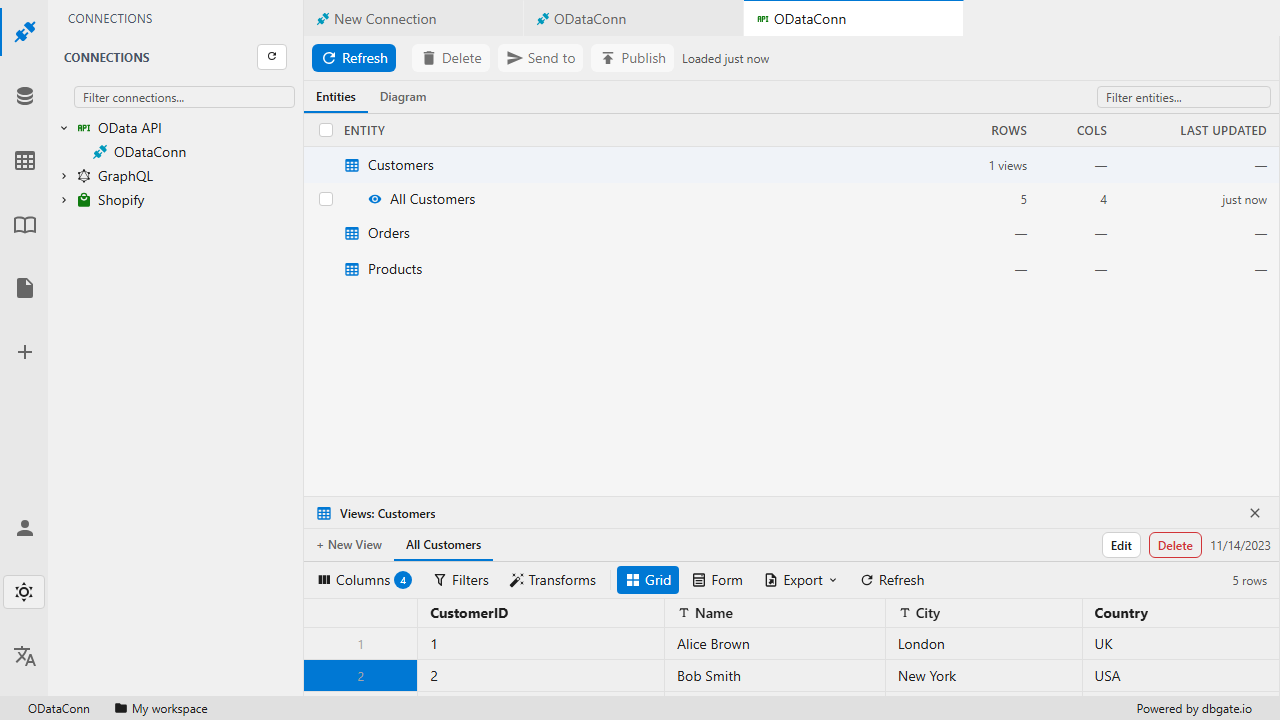Click the blue Refresh button
This screenshot has height=720, width=1280.
354,58
